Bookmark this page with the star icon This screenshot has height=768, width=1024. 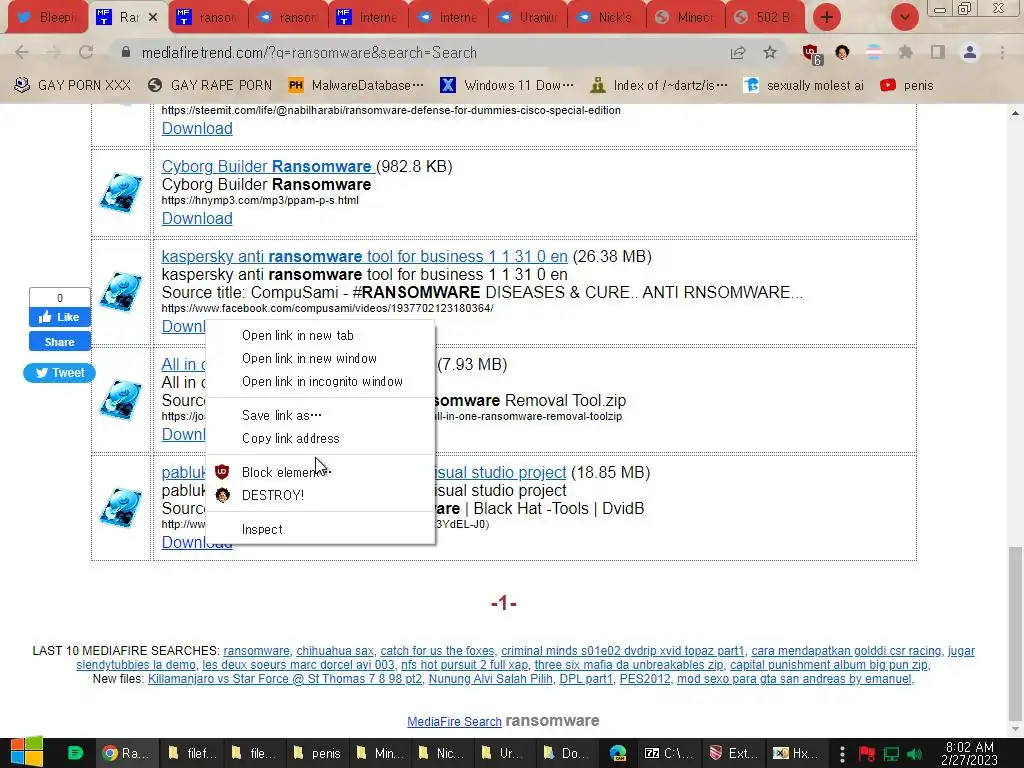point(770,52)
